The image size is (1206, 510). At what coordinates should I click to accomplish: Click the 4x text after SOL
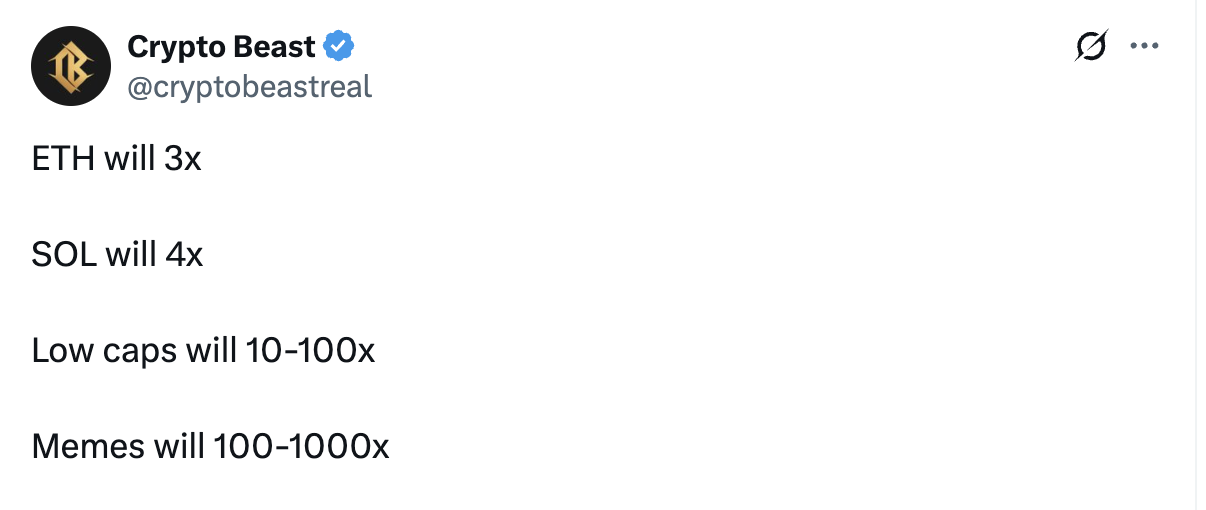[183, 254]
